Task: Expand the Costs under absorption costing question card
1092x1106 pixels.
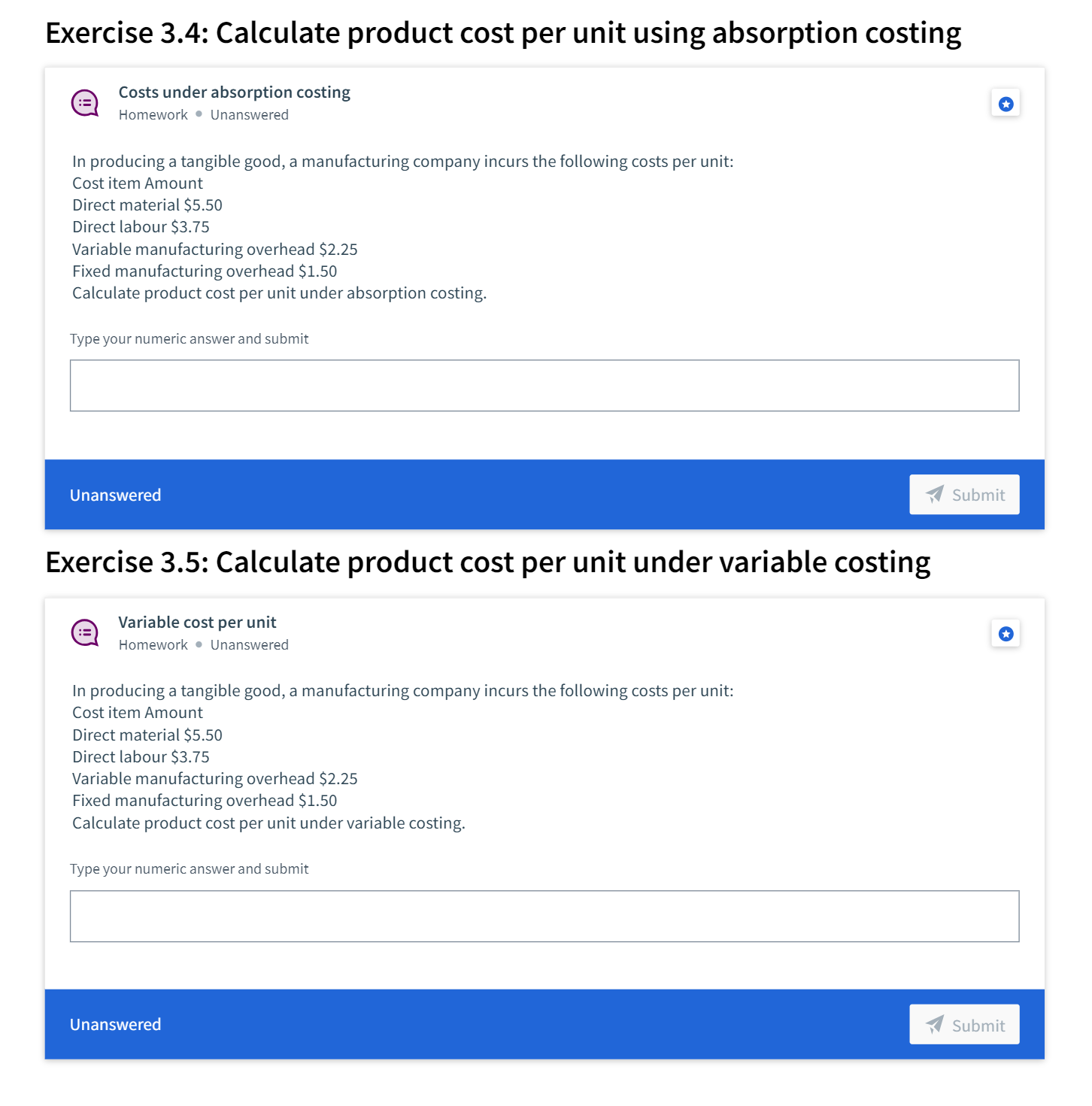Action: 234,92
